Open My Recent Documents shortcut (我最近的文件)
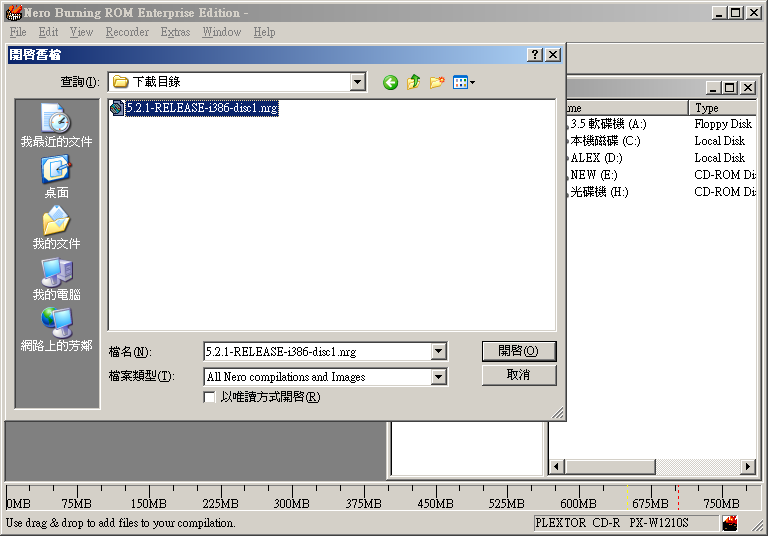The width and height of the screenshot is (768, 536). [57, 126]
